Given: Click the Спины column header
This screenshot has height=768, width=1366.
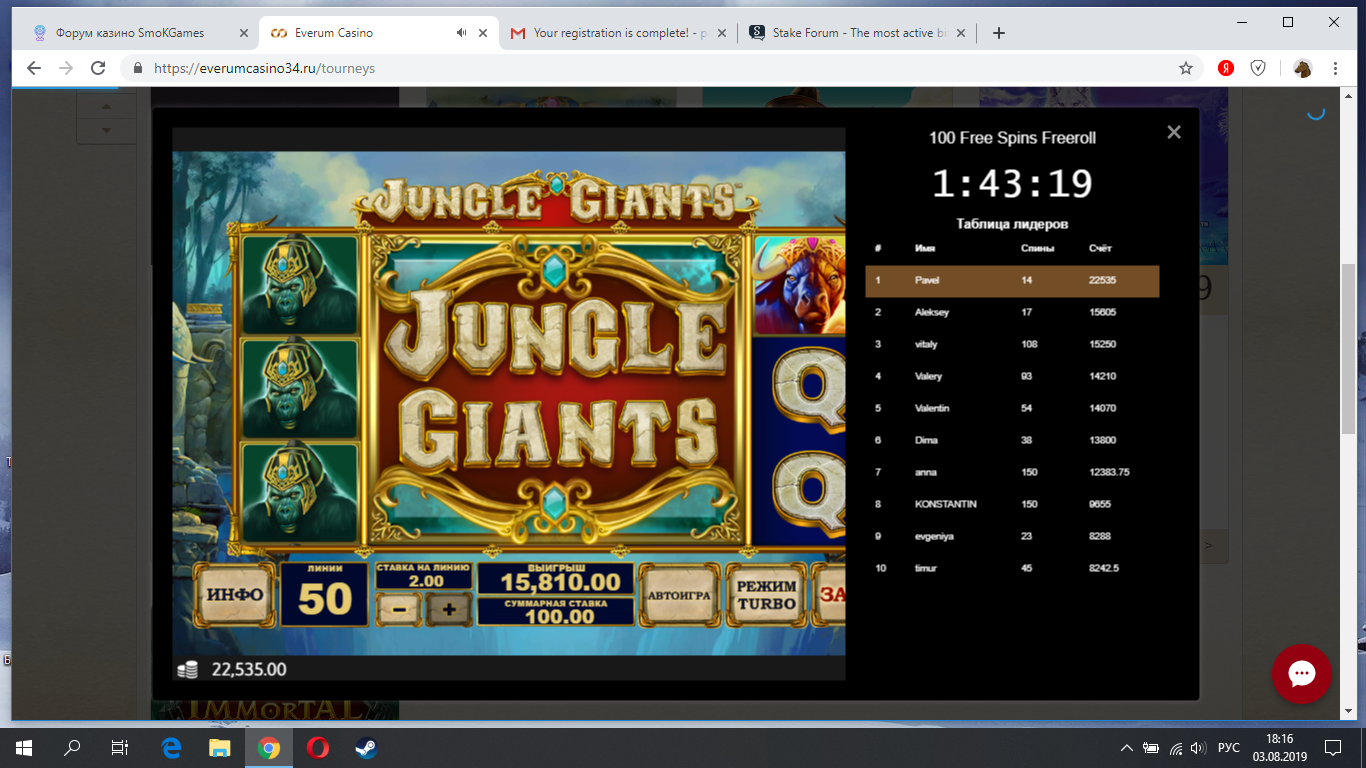Looking at the screenshot, I should click(1036, 248).
